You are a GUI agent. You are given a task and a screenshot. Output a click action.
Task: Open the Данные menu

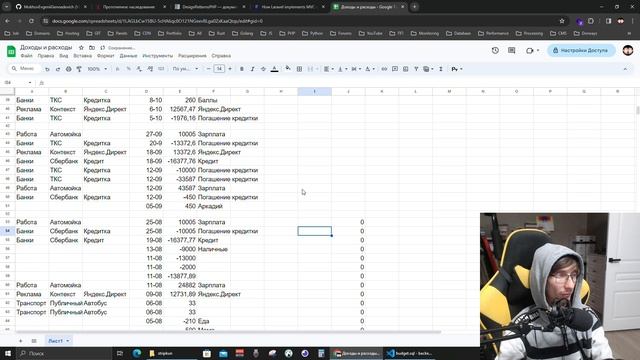click(x=128, y=56)
